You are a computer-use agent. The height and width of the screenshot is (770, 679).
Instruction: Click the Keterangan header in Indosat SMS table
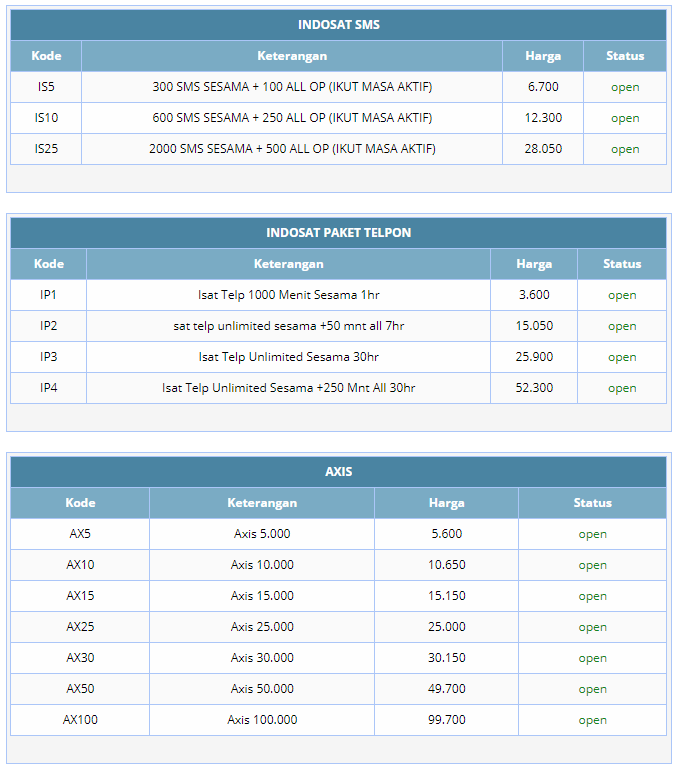pos(292,56)
